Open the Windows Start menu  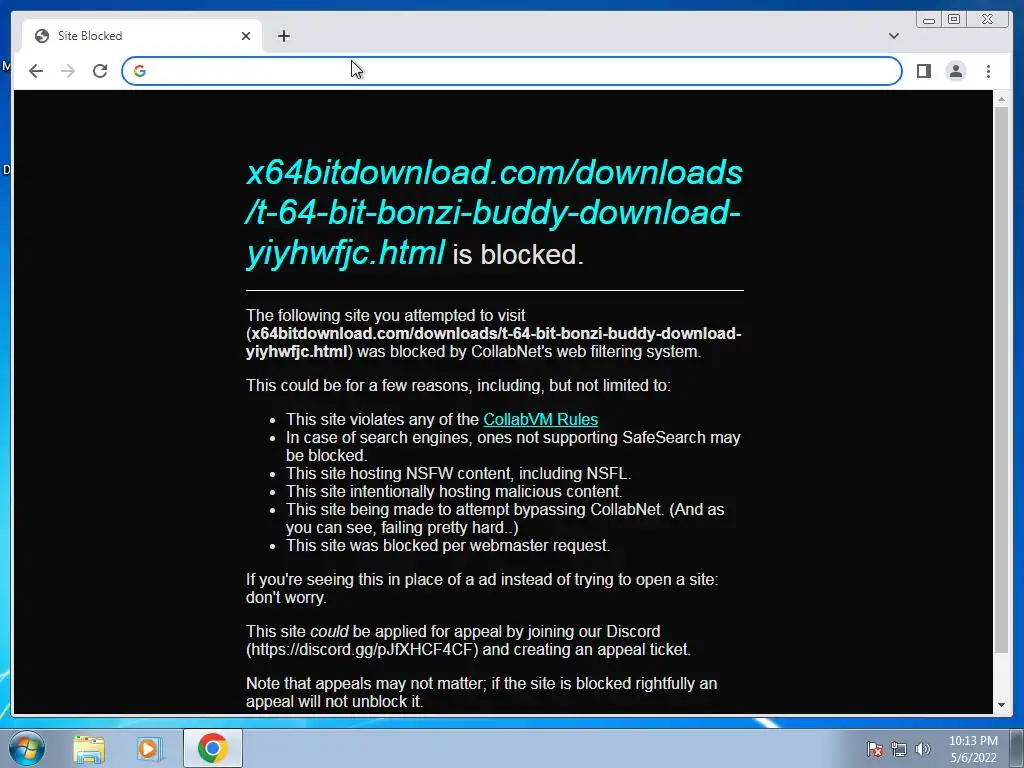click(26, 748)
